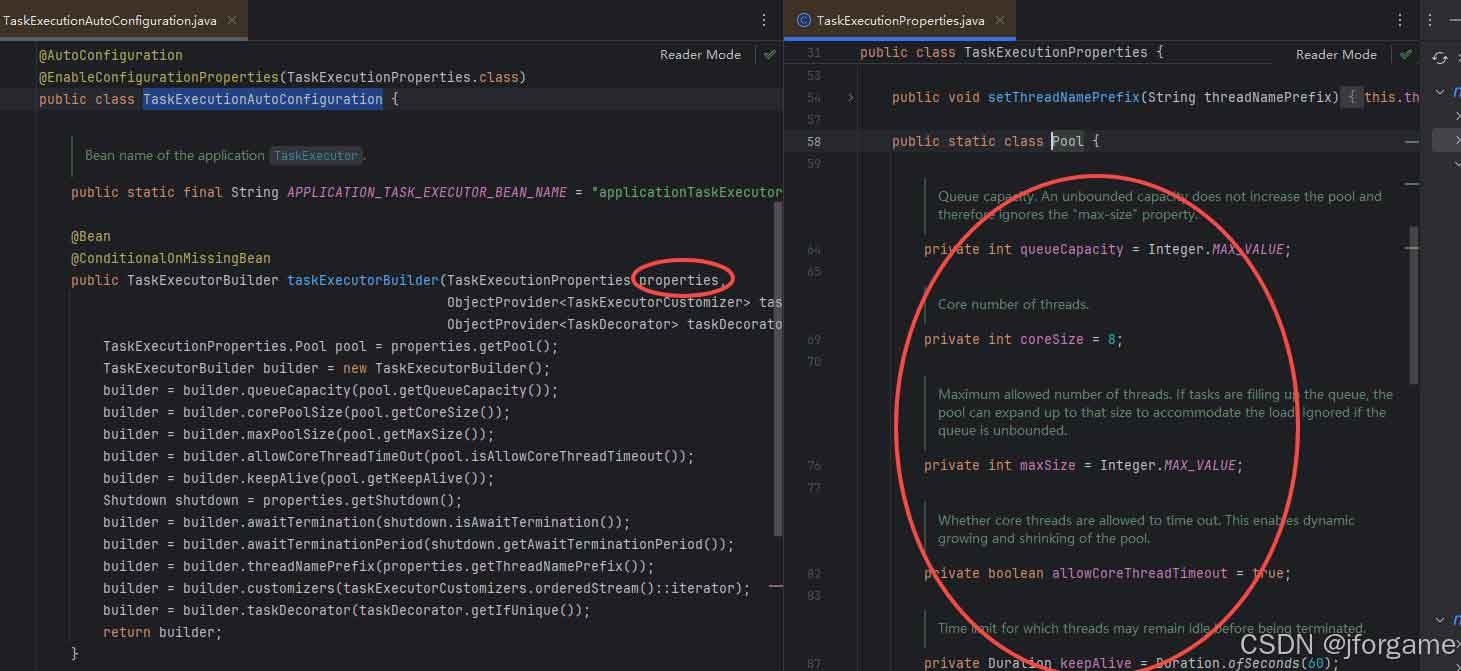This screenshot has height=671, width=1461.
Task: Click line number 76 in gutter
Action: pos(814,466)
